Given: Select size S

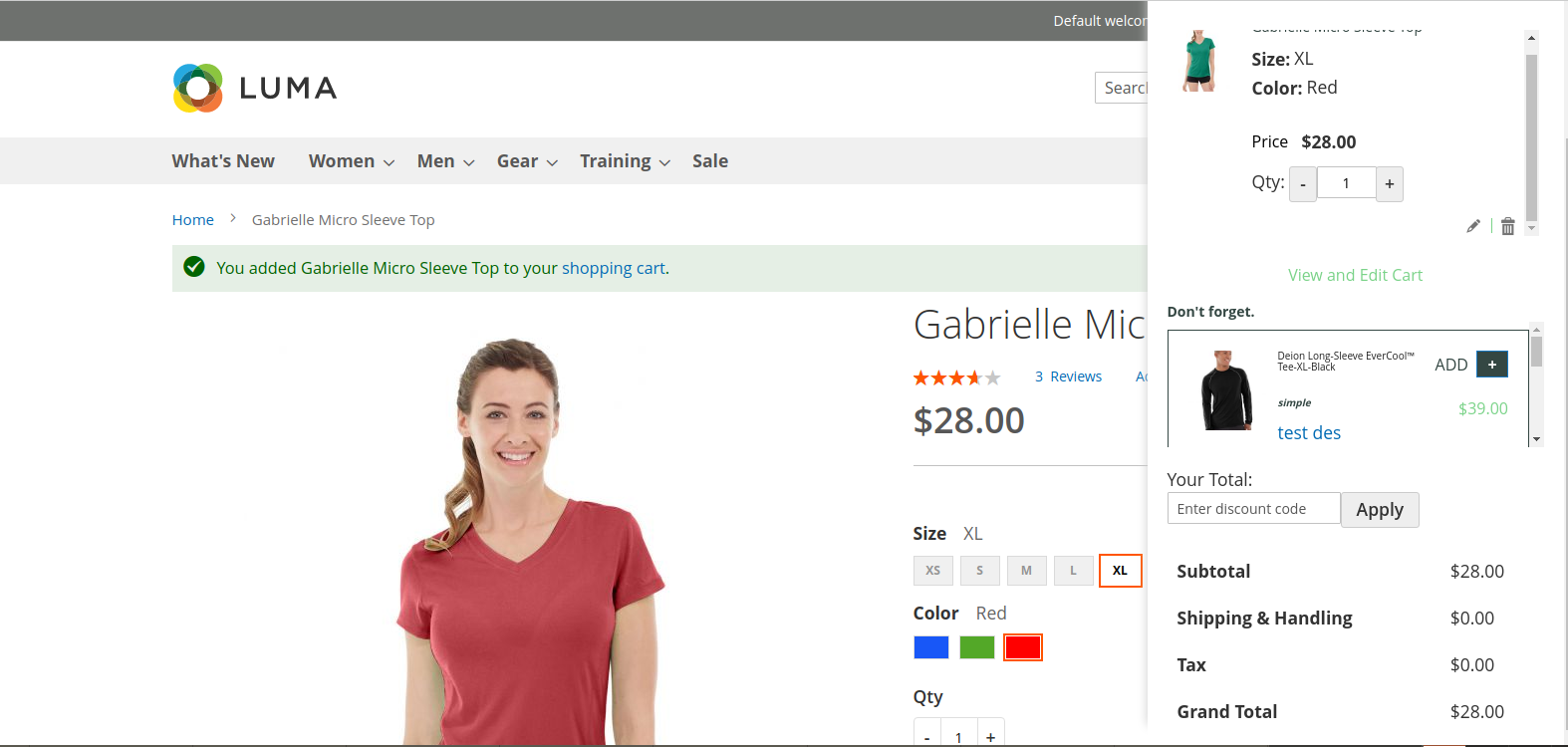Looking at the screenshot, I should point(980,571).
